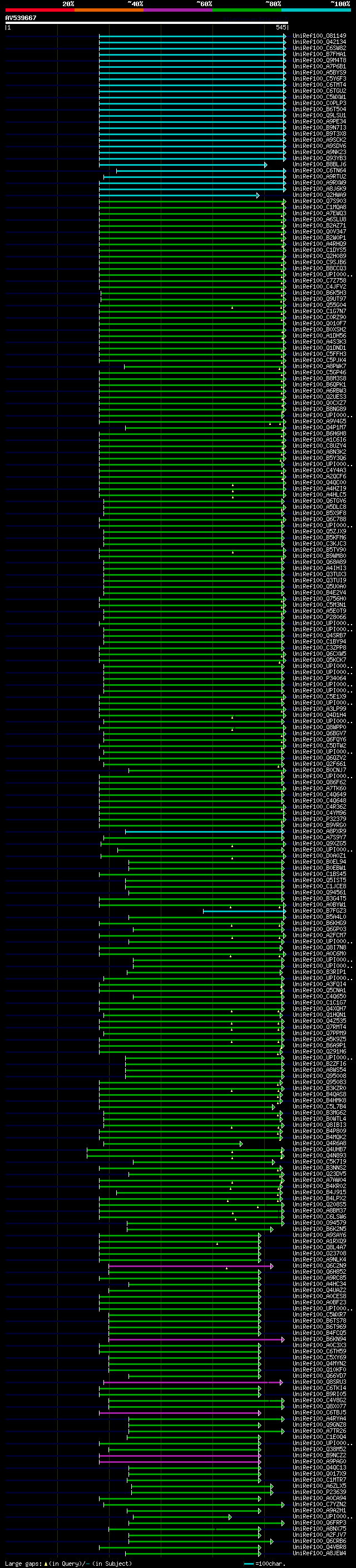This screenshot has width=356, height=1568.
Task: Click the UniRef100_A9SCK2 label
Action: (319, 140)
